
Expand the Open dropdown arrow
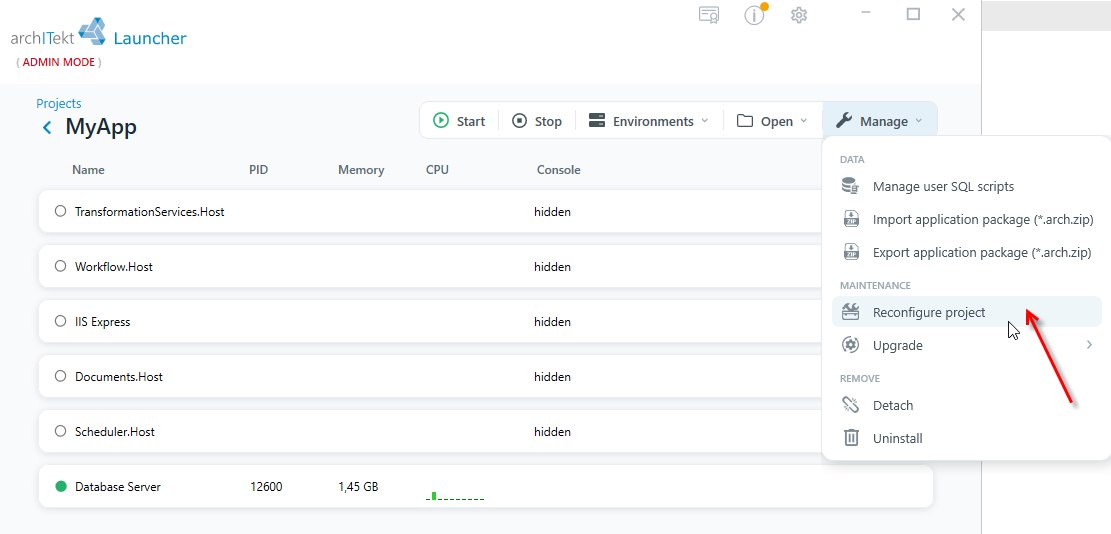pyautogui.click(x=803, y=121)
